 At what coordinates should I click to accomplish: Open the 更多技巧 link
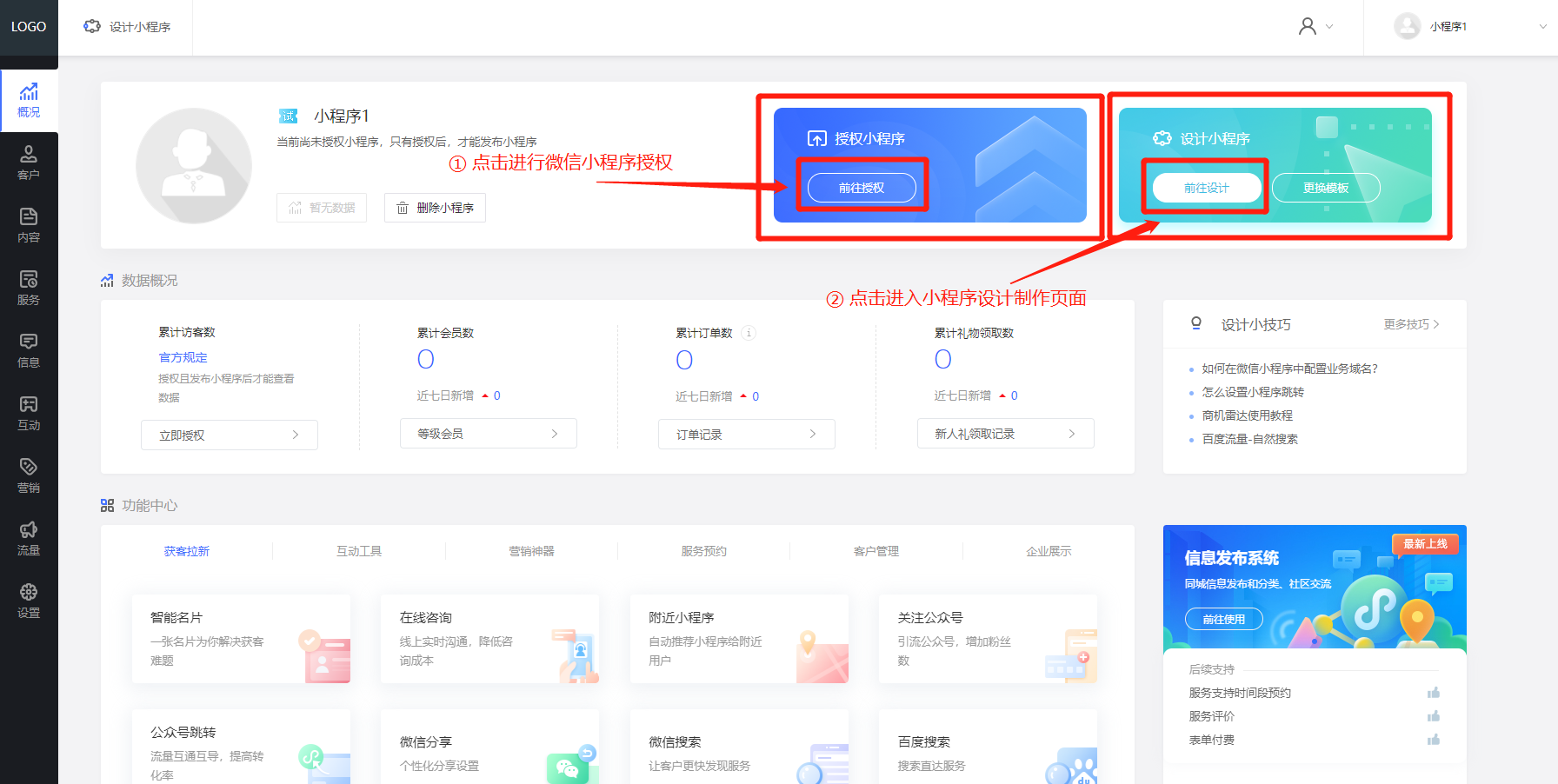click(1412, 324)
